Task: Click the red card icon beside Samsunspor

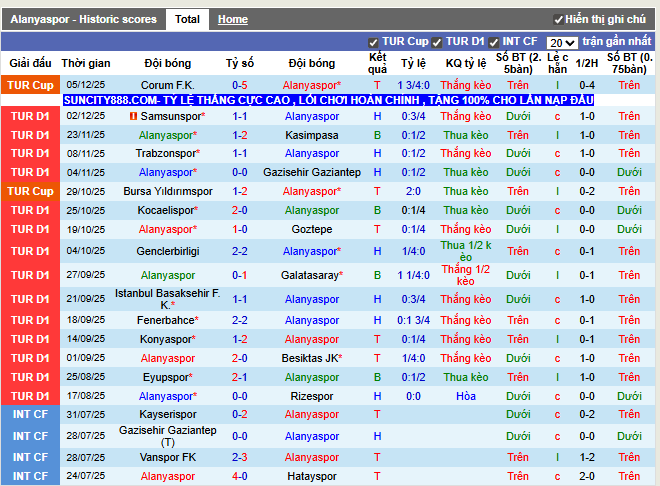Action: pyautogui.click(x=133, y=116)
